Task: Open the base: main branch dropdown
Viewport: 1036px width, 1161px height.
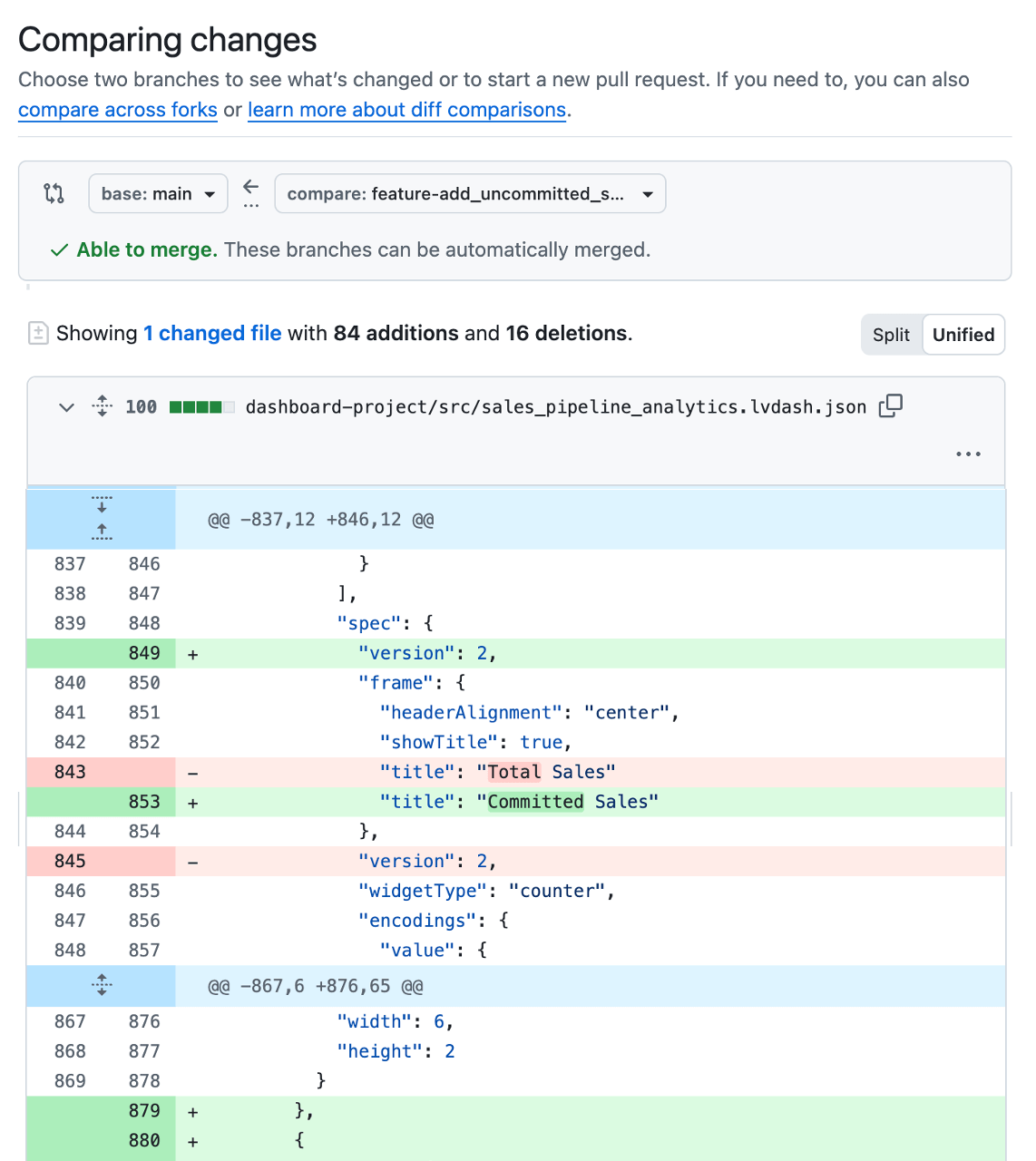Action: [x=158, y=193]
